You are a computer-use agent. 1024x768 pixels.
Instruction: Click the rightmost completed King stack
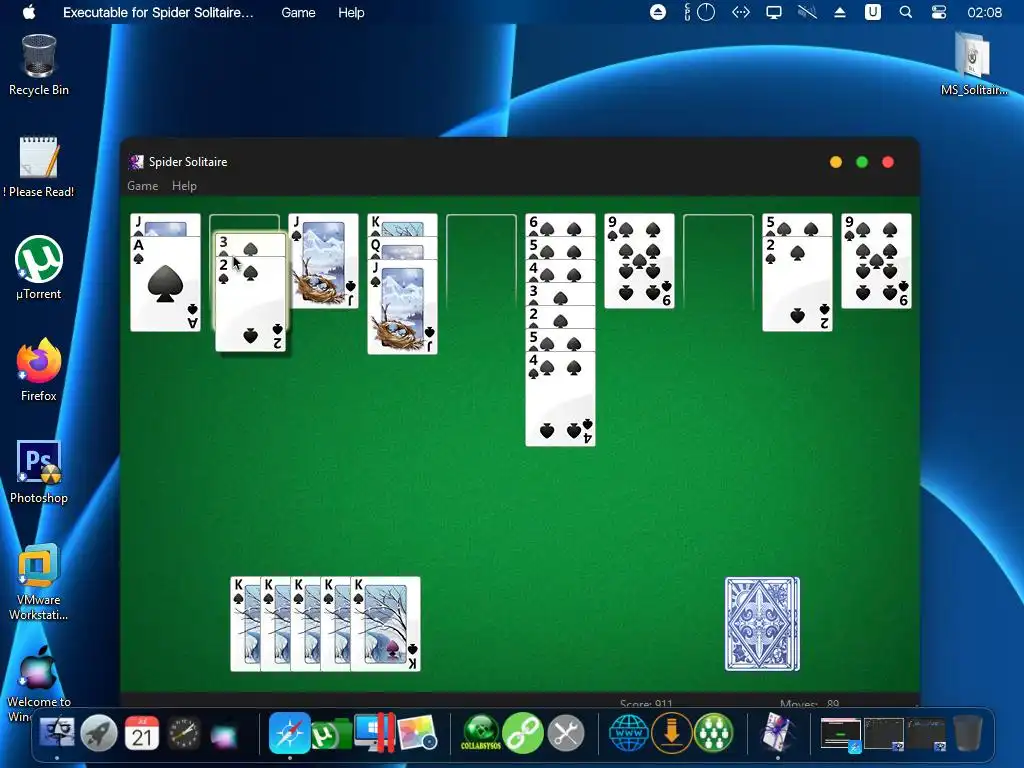385,624
